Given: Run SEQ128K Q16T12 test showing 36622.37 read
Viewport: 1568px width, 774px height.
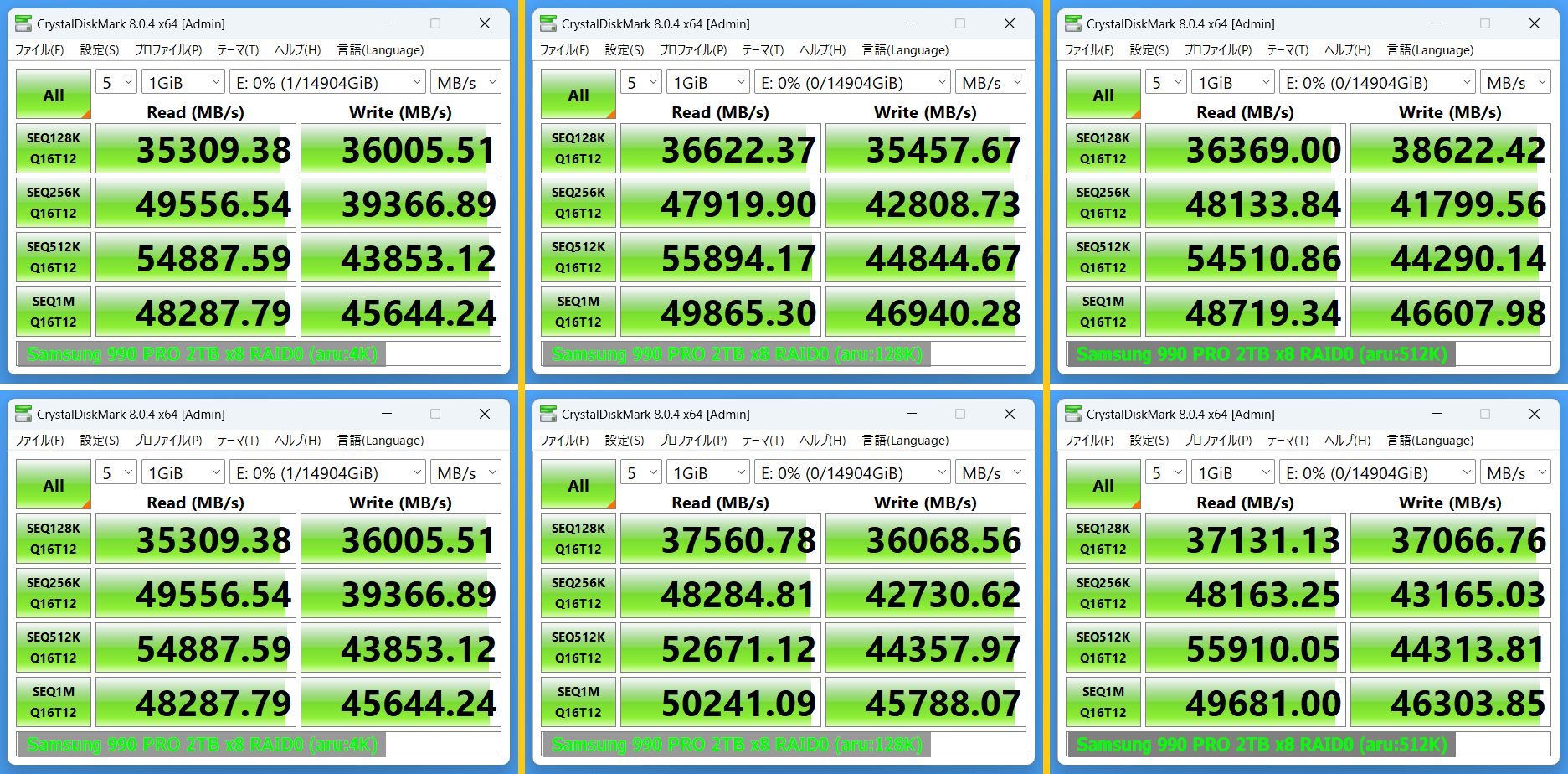Looking at the screenshot, I should pyautogui.click(x=578, y=148).
